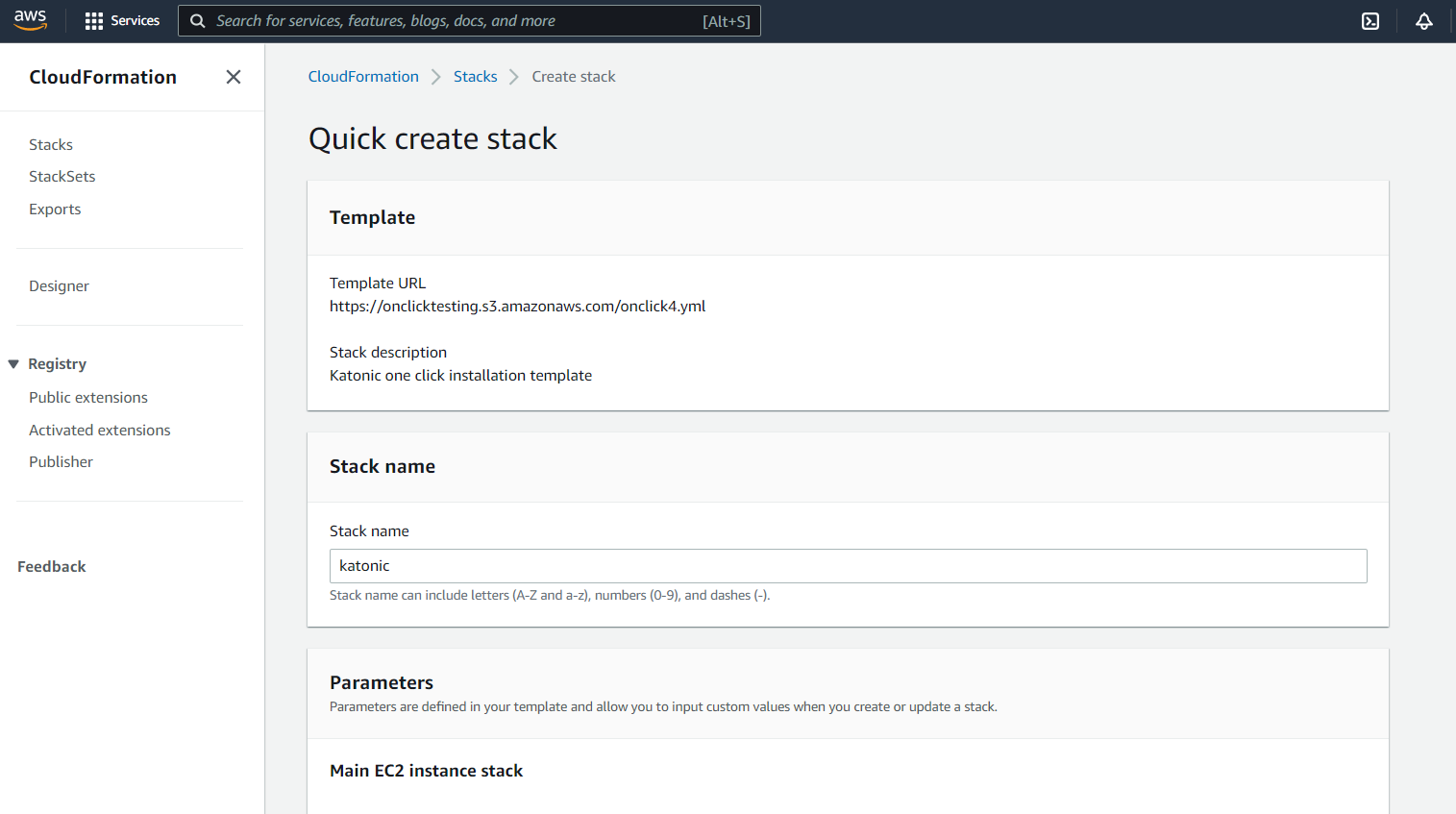Click the 'Template URL' label
This screenshot has height=814, width=1456.
point(378,284)
